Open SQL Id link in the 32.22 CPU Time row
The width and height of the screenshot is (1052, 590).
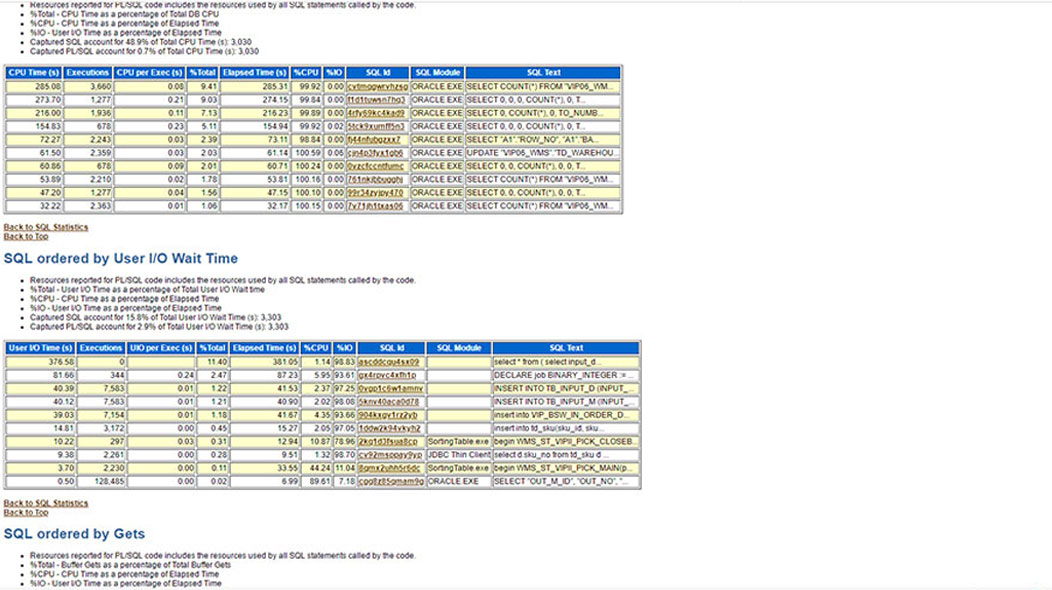pyautogui.click(x=376, y=206)
